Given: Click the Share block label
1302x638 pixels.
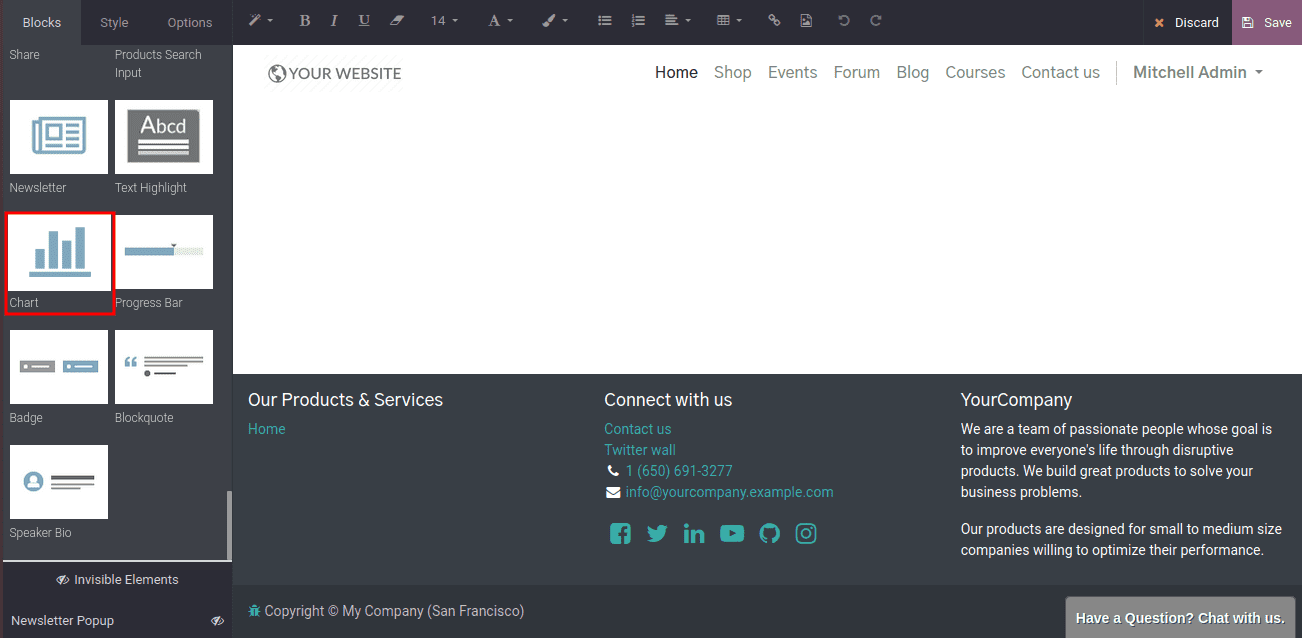Looking at the screenshot, I should (x=25, y=55).
